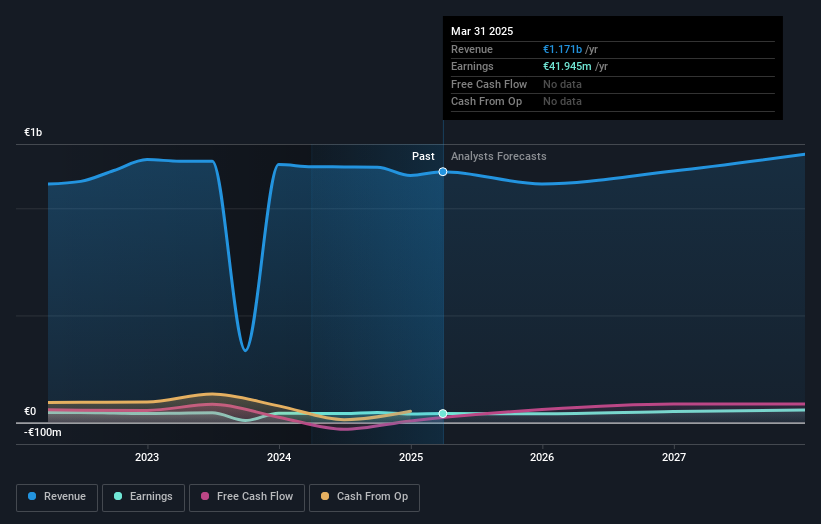The height and width of the screenshot is (524, 821).
Task: Click the Free Cash Flow row in tooltip
Action: [x=613, y=84]
